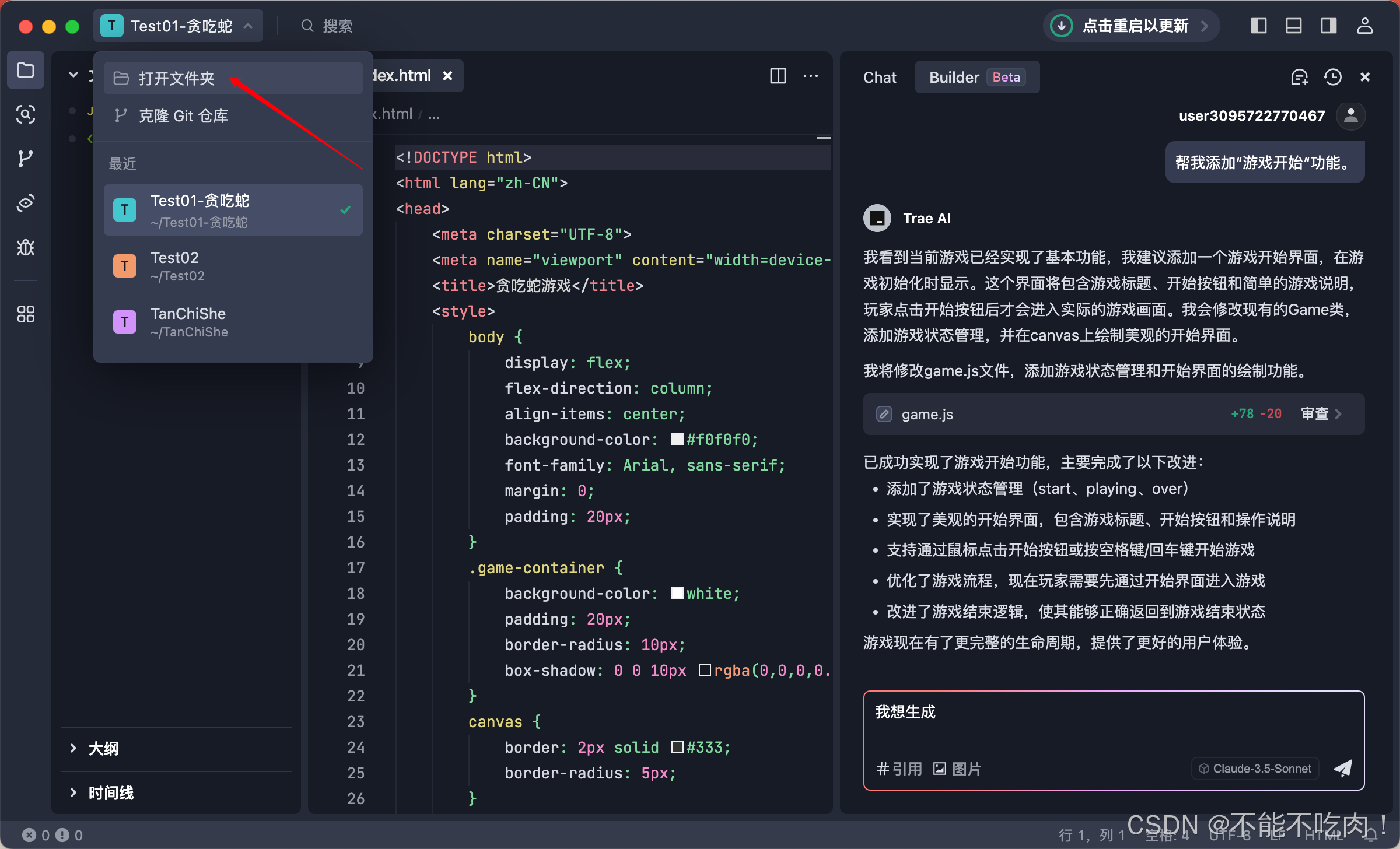Click the #f0f0f0 color swatch
The image size is (1400, 849).
677,439
